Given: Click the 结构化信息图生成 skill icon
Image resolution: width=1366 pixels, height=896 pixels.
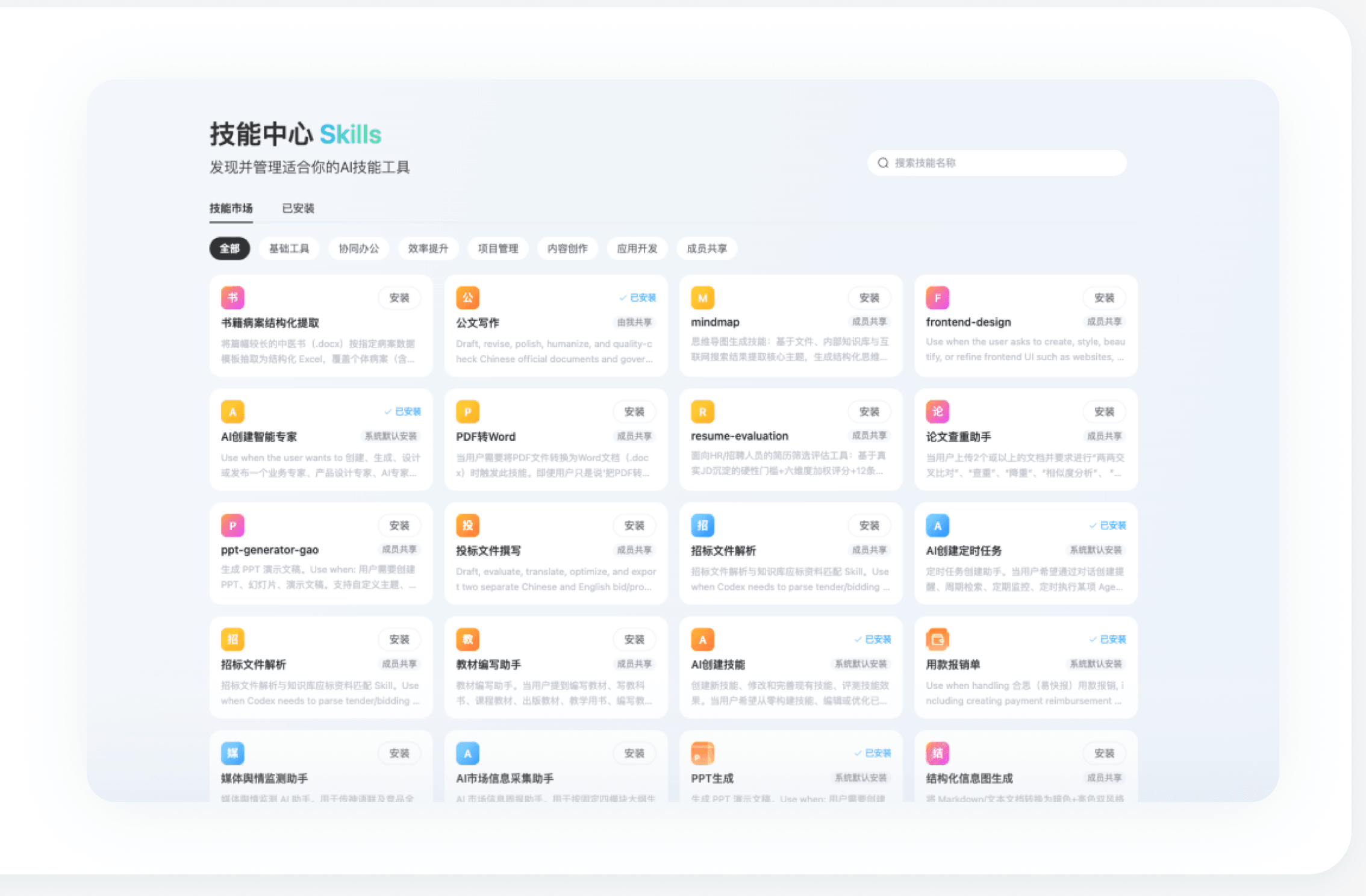Looking at the screenshot, I should 937,753.
